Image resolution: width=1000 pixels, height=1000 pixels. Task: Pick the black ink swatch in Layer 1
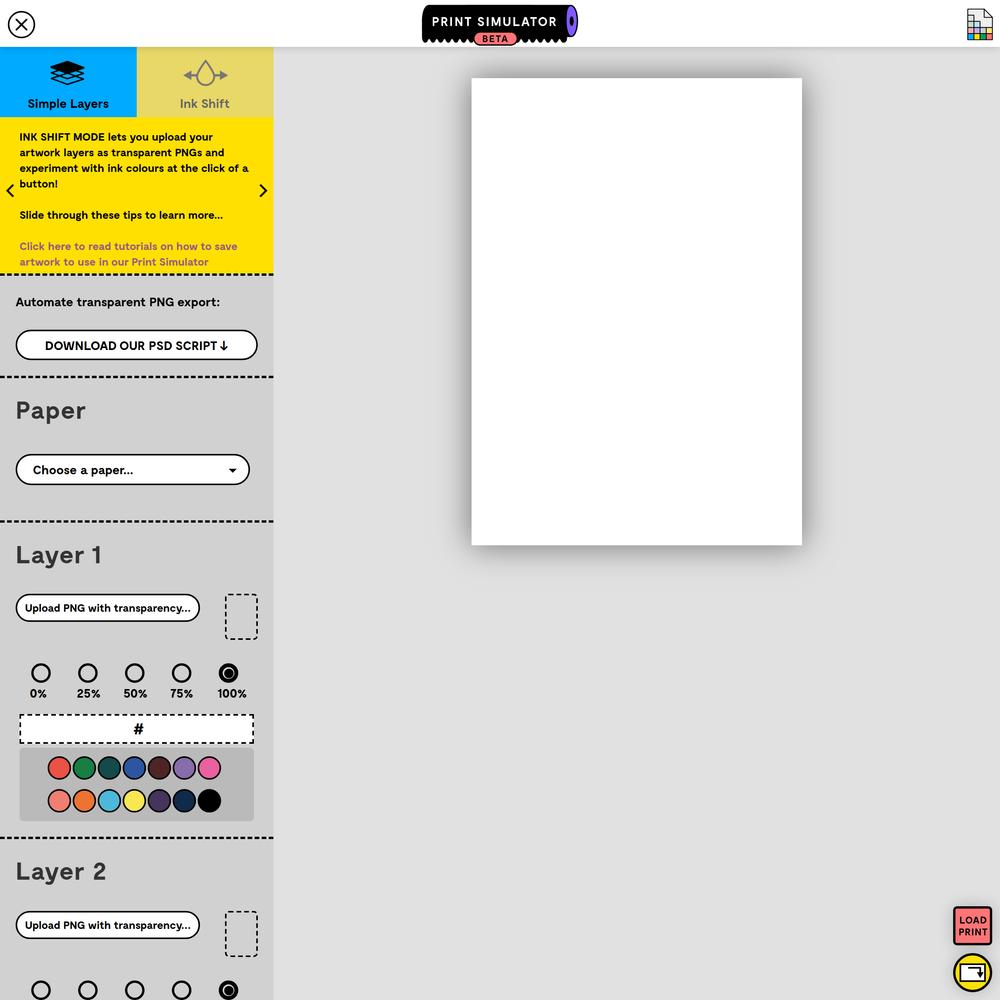[209, 800]
